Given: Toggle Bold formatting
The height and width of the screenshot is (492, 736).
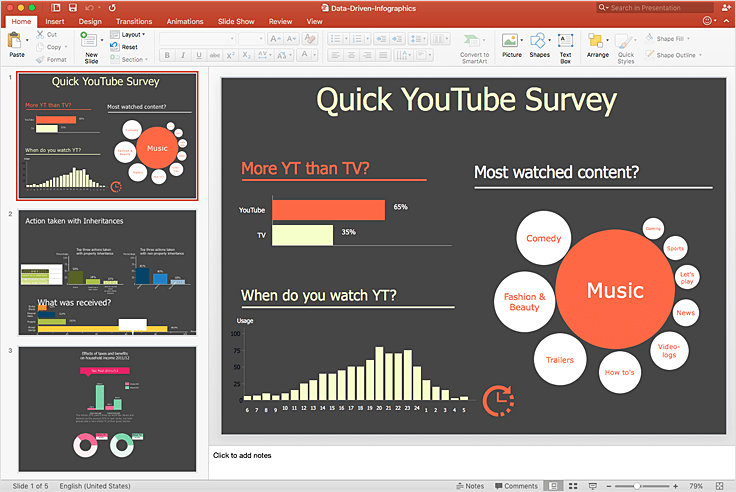Looking at the screenshot, I should click(167, 55).
